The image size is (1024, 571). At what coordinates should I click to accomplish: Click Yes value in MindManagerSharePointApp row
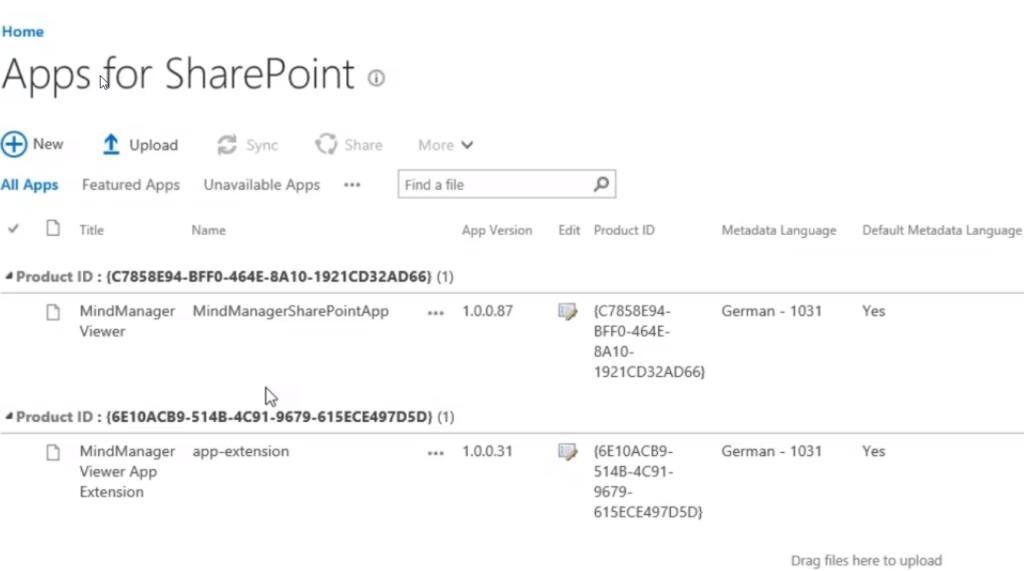coord(874,311)
